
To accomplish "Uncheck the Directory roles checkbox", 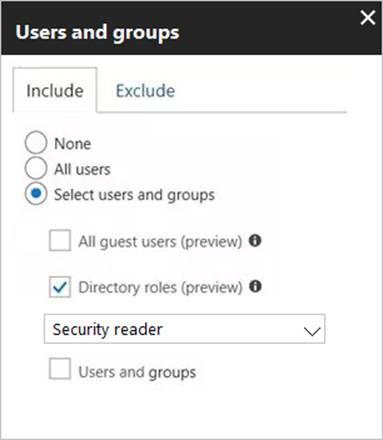I will tap(60, 287).
